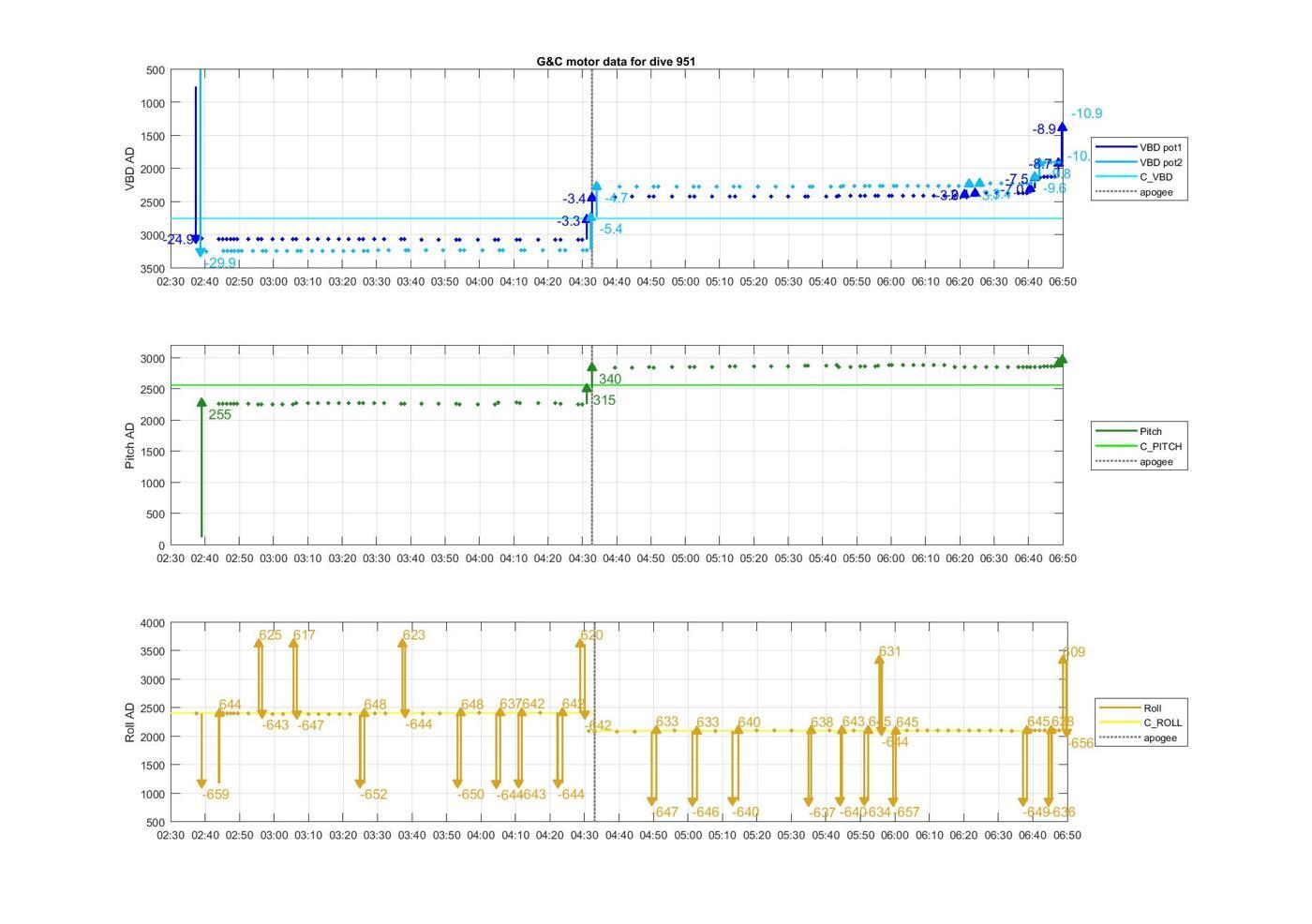The width and height of the screenshot is (1312, 924).
Task: Click the "638" roll data label
Action: [x=822, y=723]
